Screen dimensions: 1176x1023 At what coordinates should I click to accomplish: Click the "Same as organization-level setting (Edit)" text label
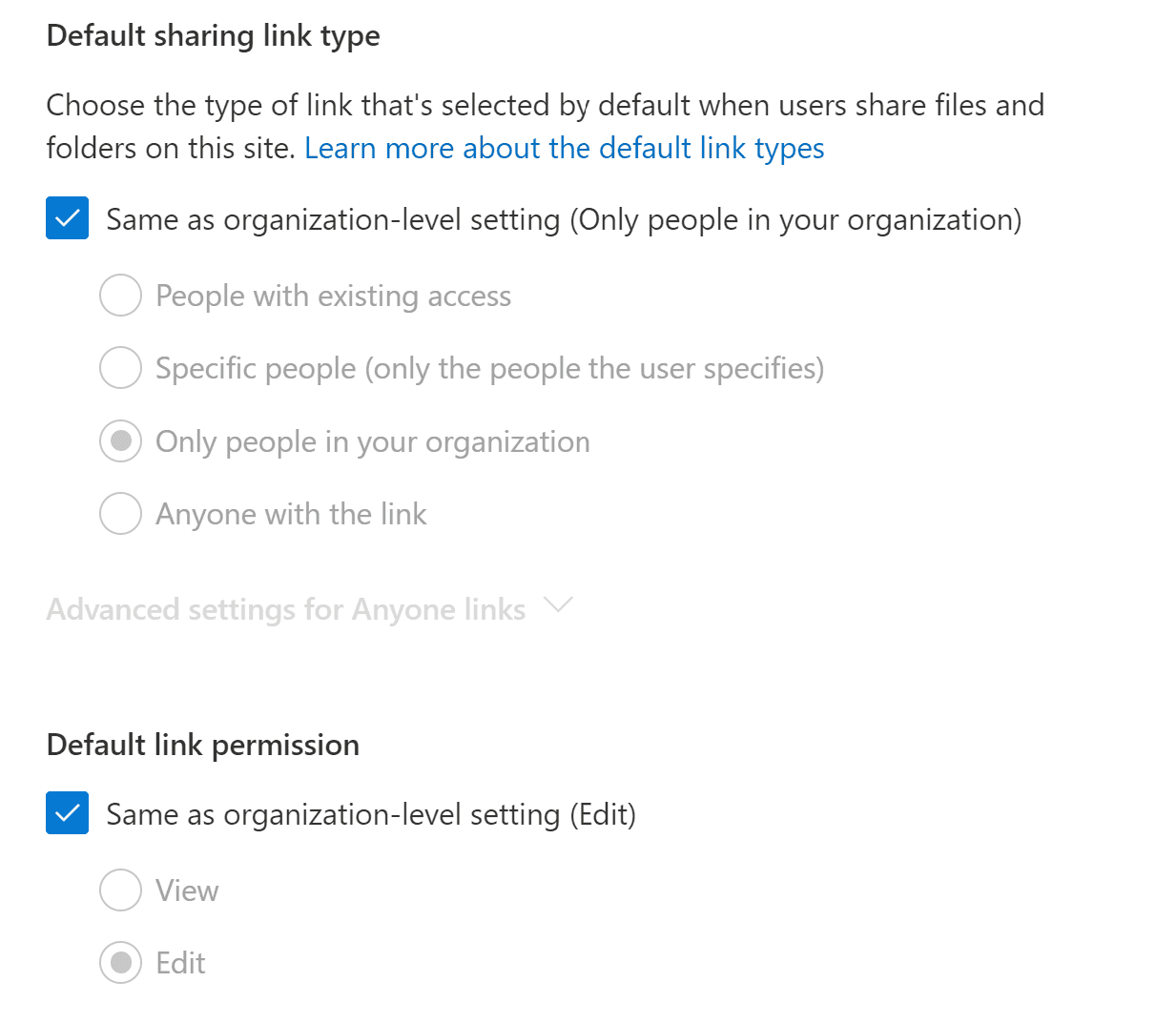373,813
